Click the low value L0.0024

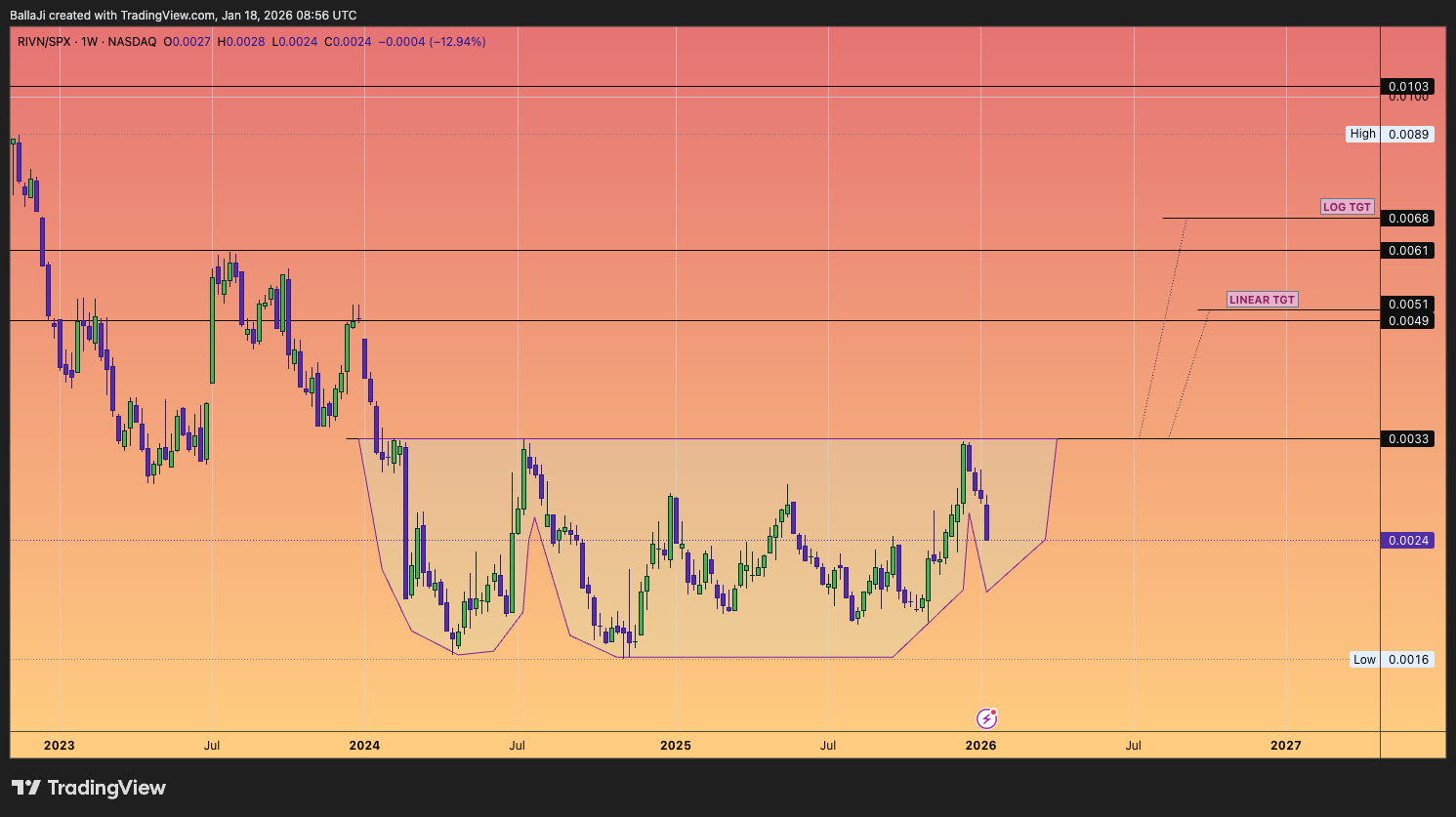click(294, 42)
